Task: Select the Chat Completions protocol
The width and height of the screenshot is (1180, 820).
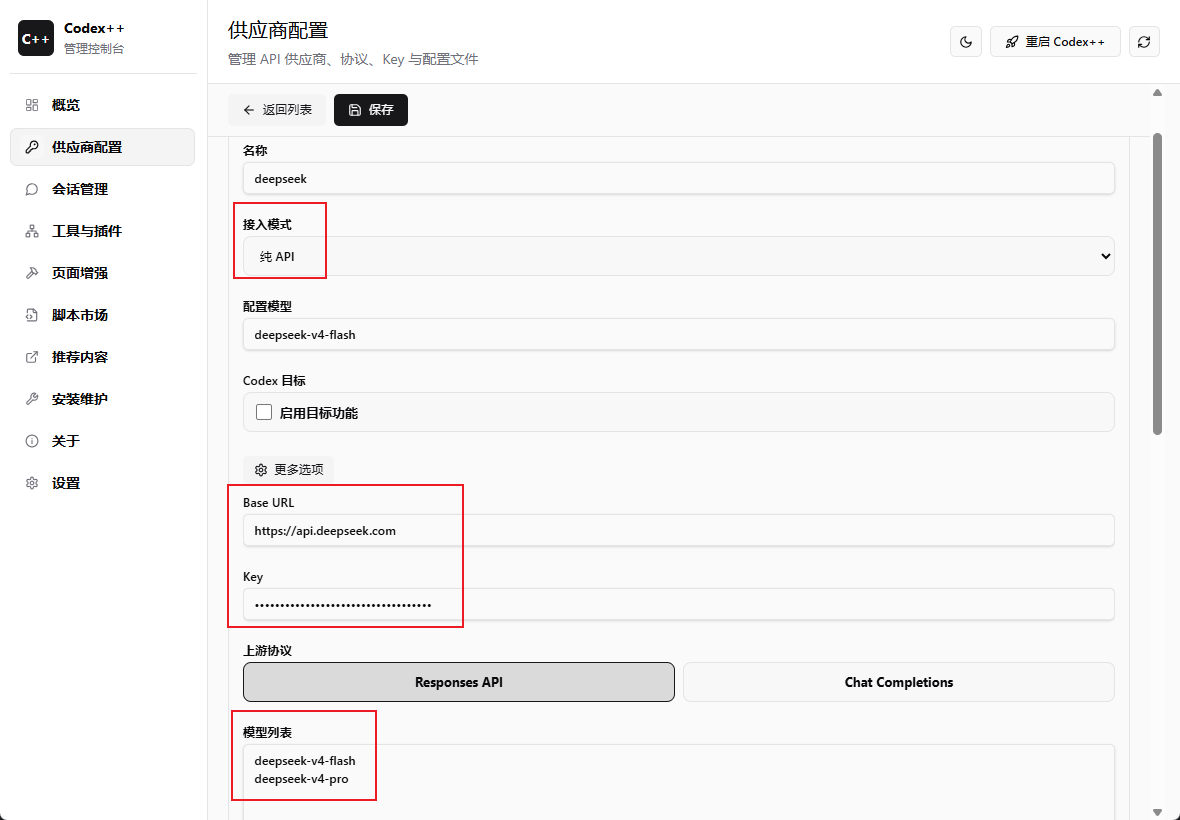Action: [899, 682]
